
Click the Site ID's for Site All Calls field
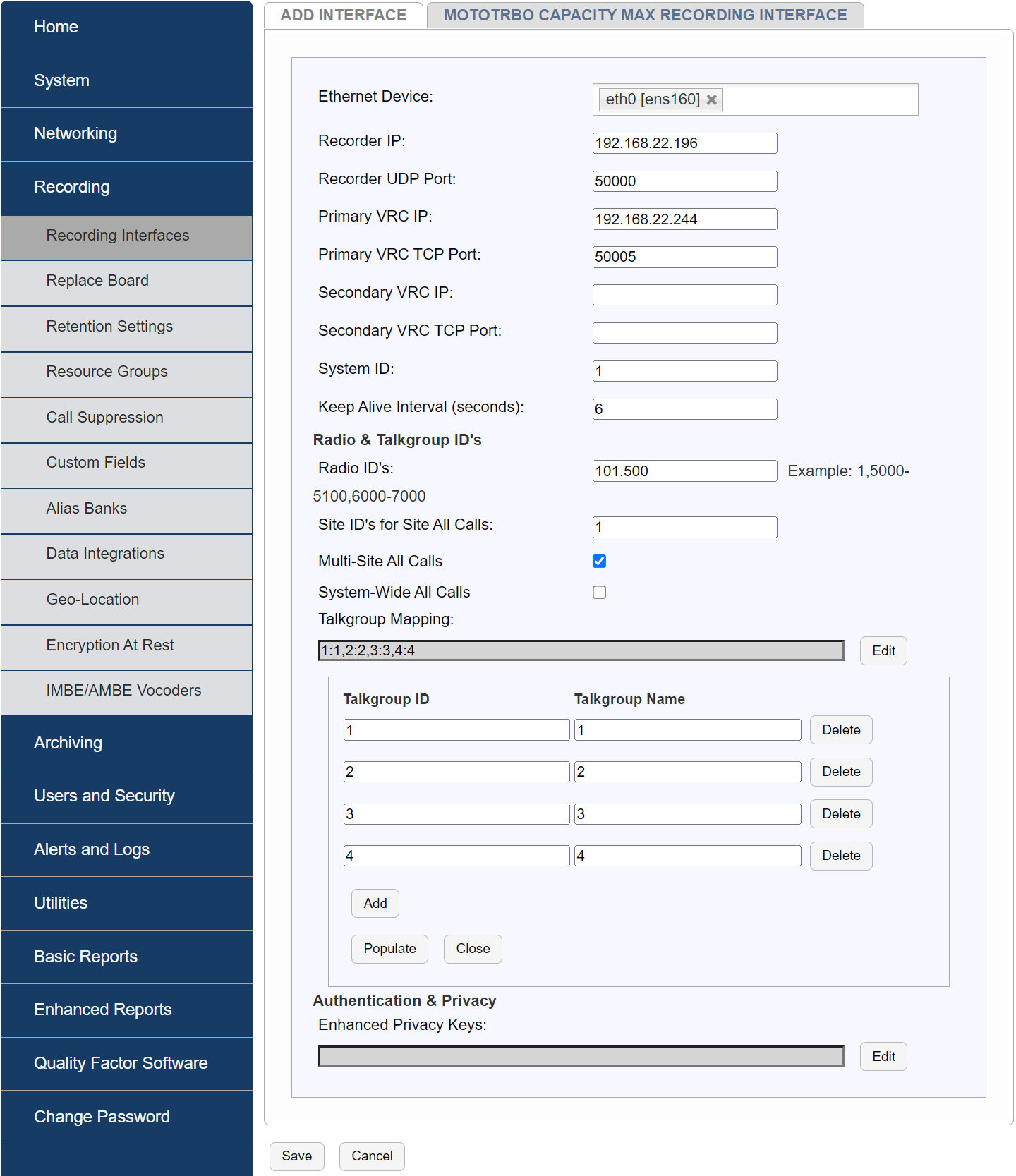[685, 527]
